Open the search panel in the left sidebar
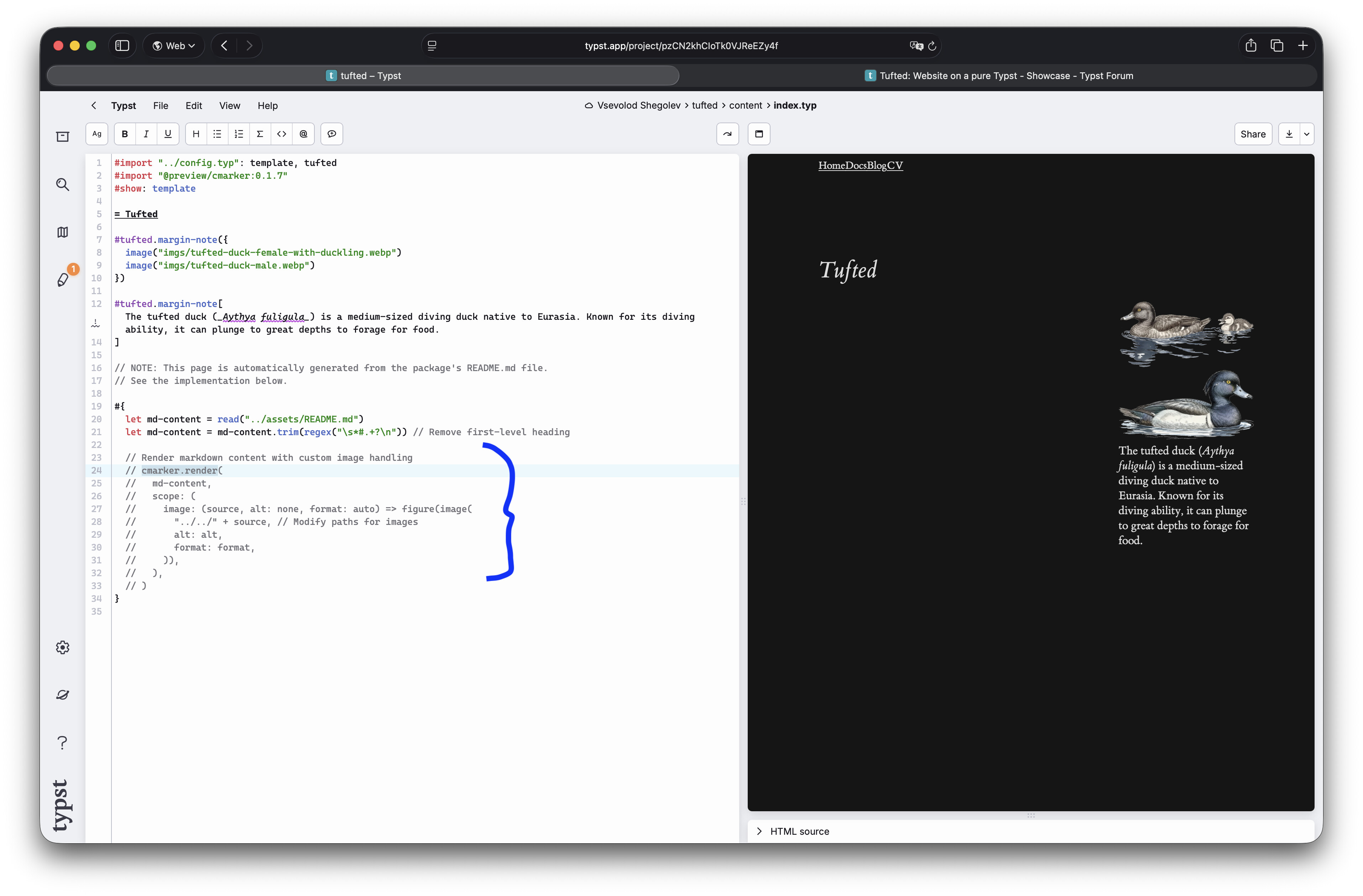The image size is (1363, 896). (x=62, y=184)
